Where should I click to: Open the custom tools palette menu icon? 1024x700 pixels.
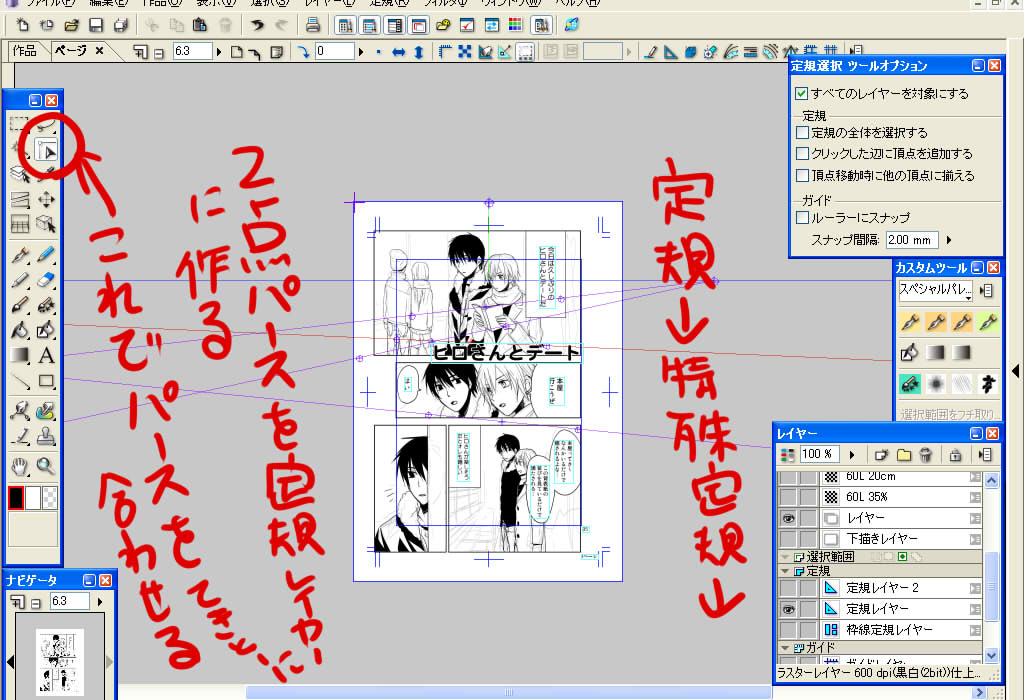coord(986,290)
